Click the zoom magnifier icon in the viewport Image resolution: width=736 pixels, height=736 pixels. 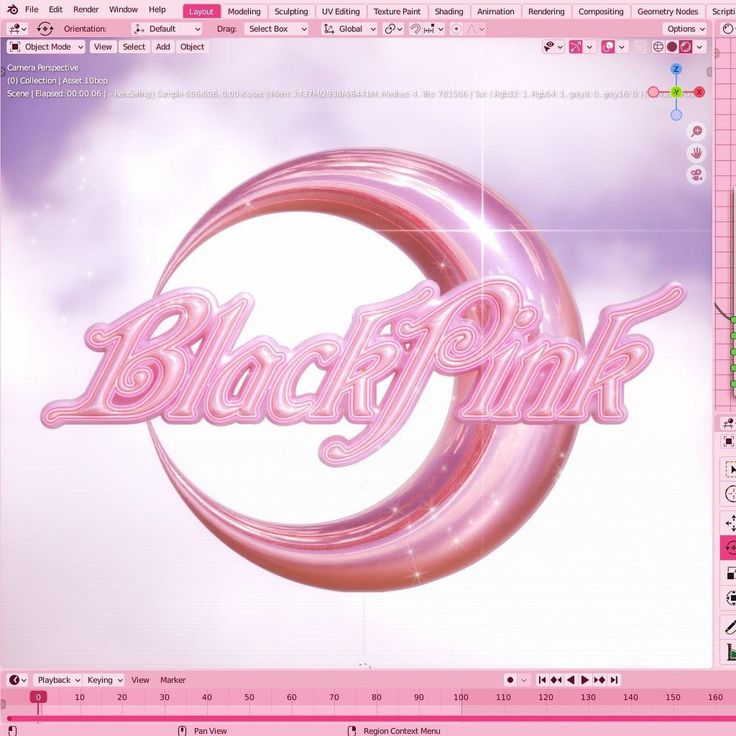click(x=696, y=132)
